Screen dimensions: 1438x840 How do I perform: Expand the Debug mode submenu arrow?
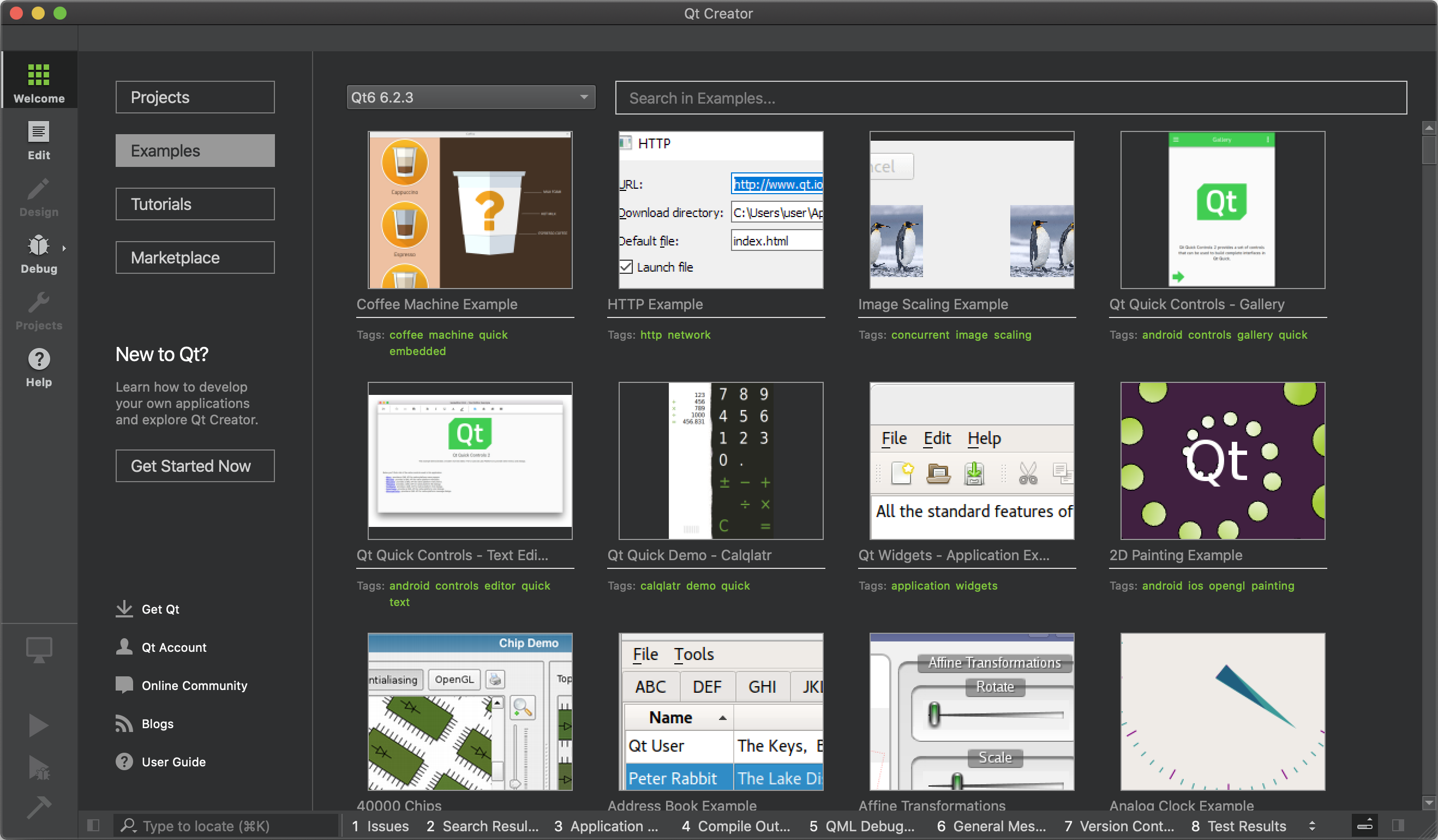[x=64, y=248]
